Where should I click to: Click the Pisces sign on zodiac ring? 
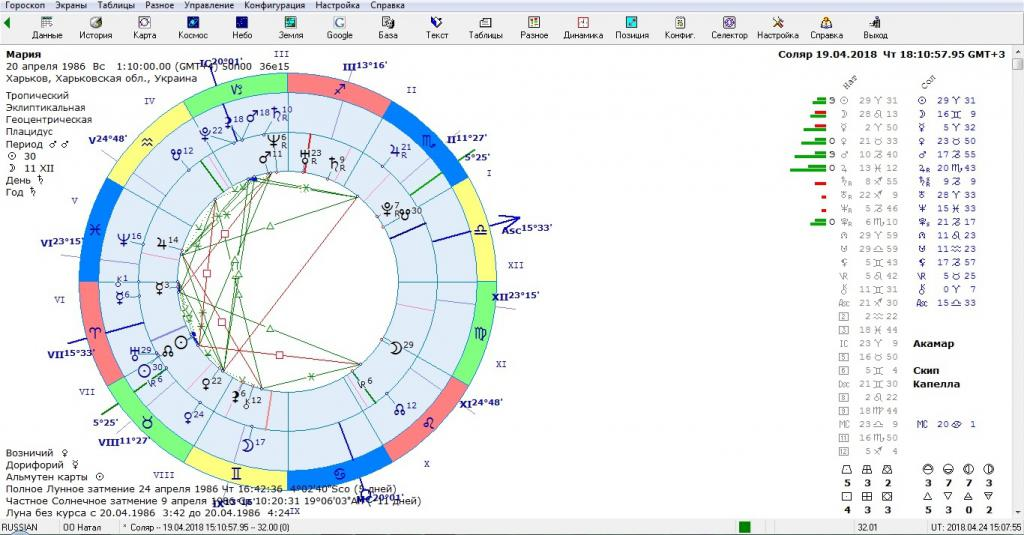[95, 229]
